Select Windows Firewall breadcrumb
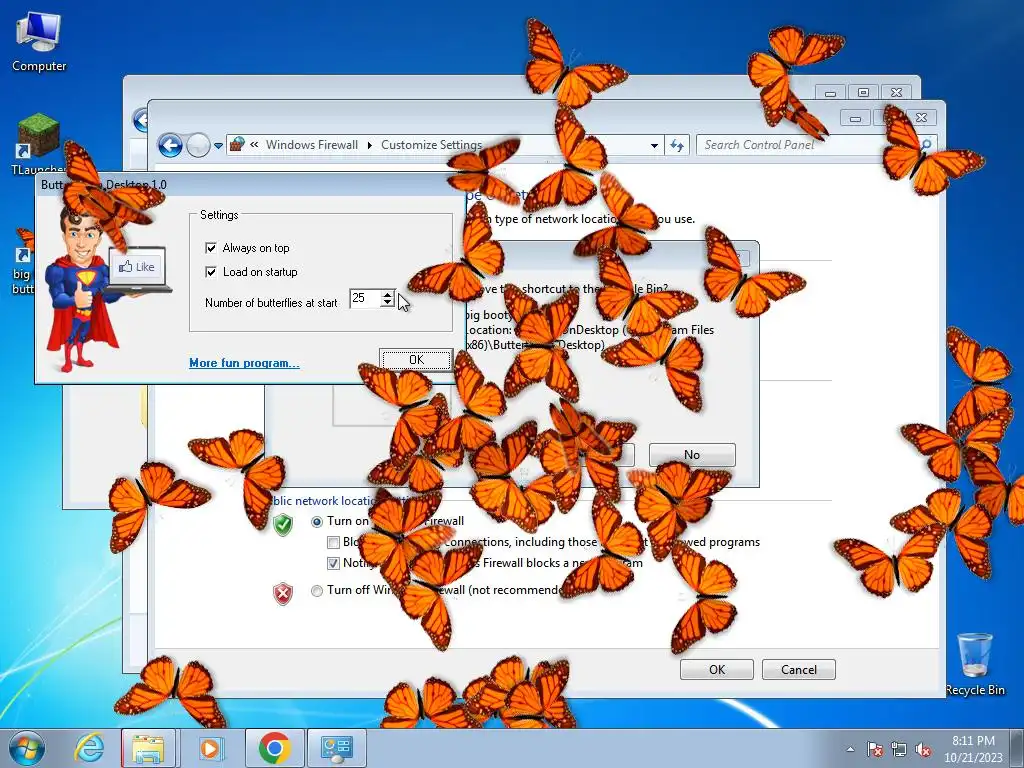Image resolution: width=1024 pixels, height=768 pixels. coord(312,145)
